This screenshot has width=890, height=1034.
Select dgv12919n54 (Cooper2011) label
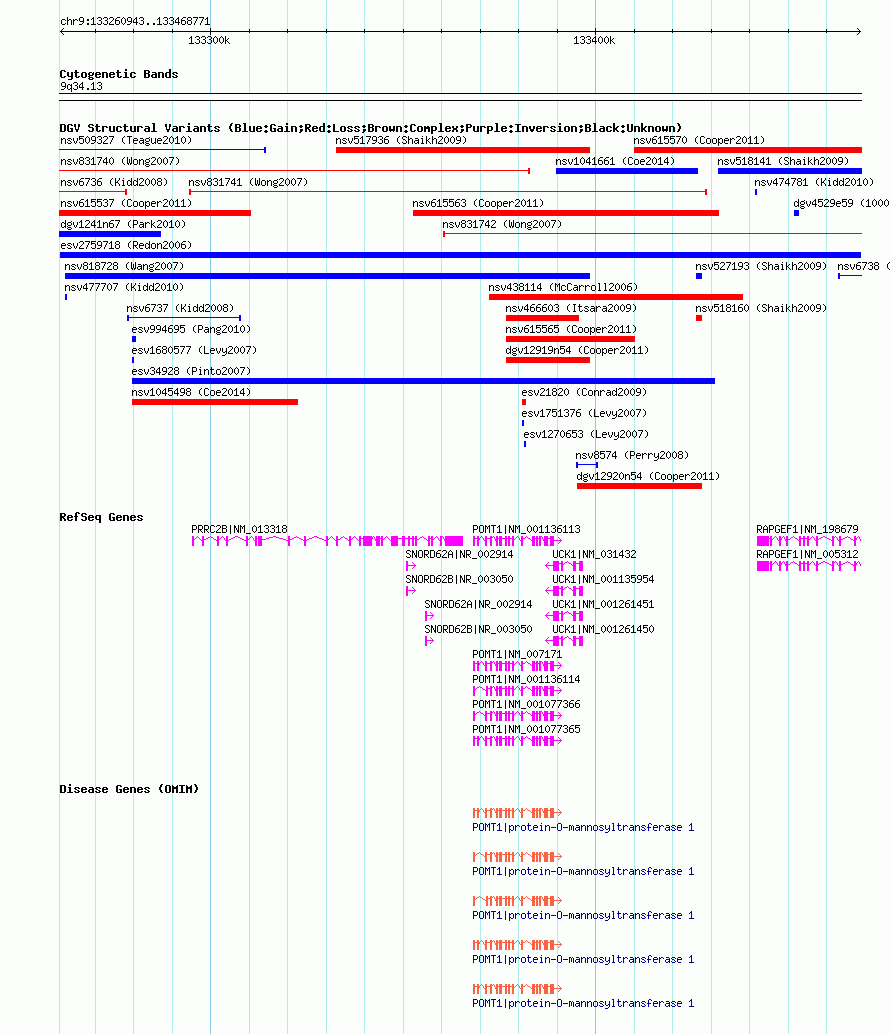(577, 350)
